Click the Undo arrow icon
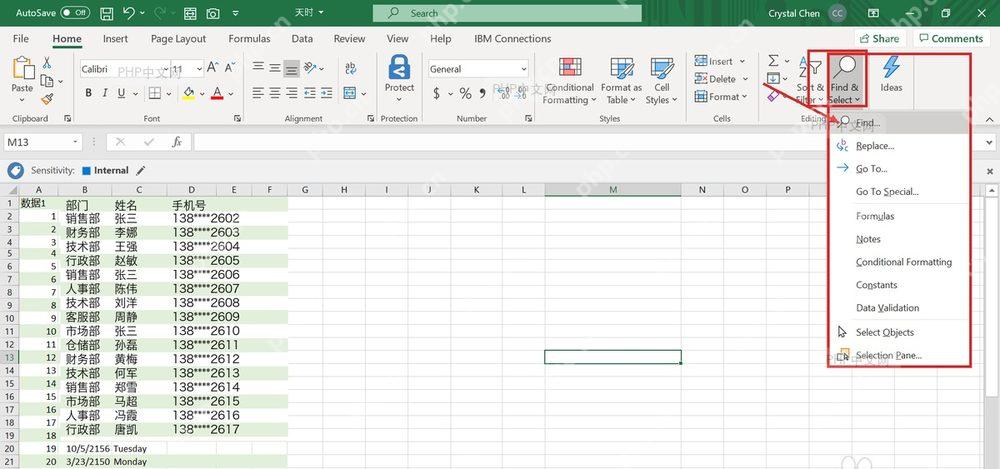This screenshot has height=469, width=1000. [129, 13]
